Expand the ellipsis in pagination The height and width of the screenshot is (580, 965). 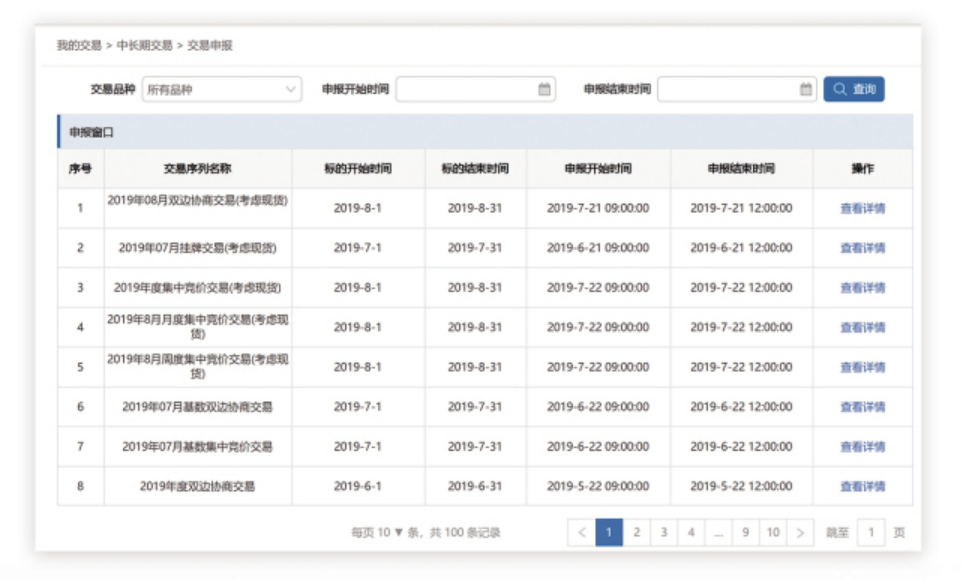coord(718,533)
